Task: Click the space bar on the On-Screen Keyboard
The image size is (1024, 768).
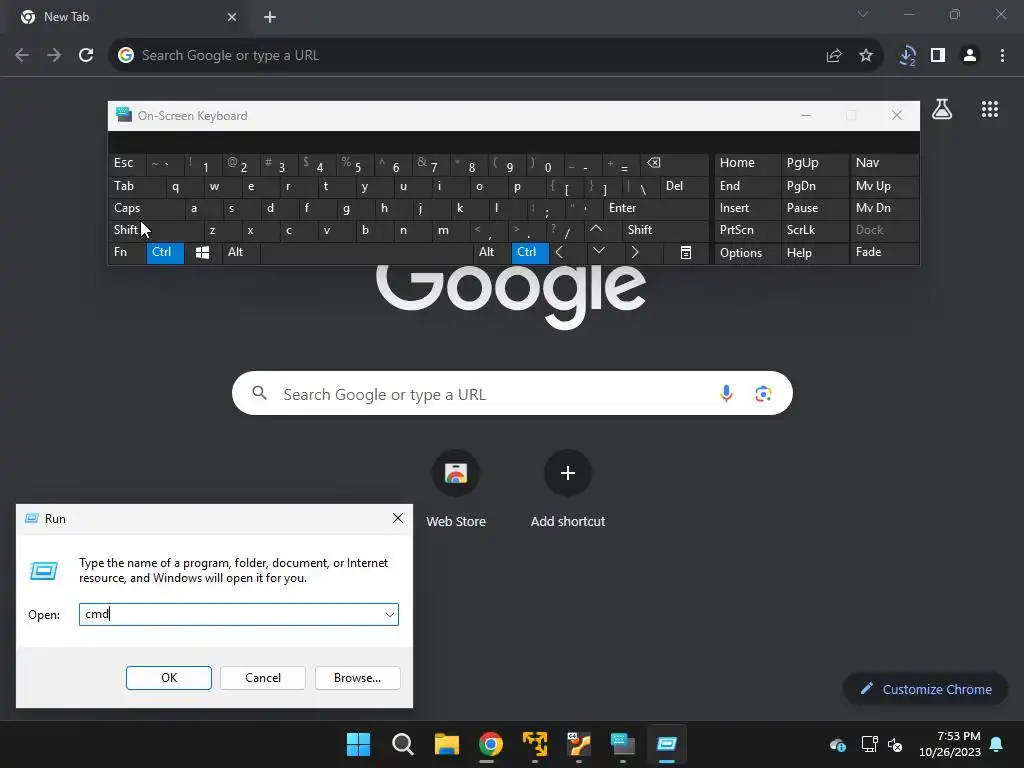Action: 366,253
